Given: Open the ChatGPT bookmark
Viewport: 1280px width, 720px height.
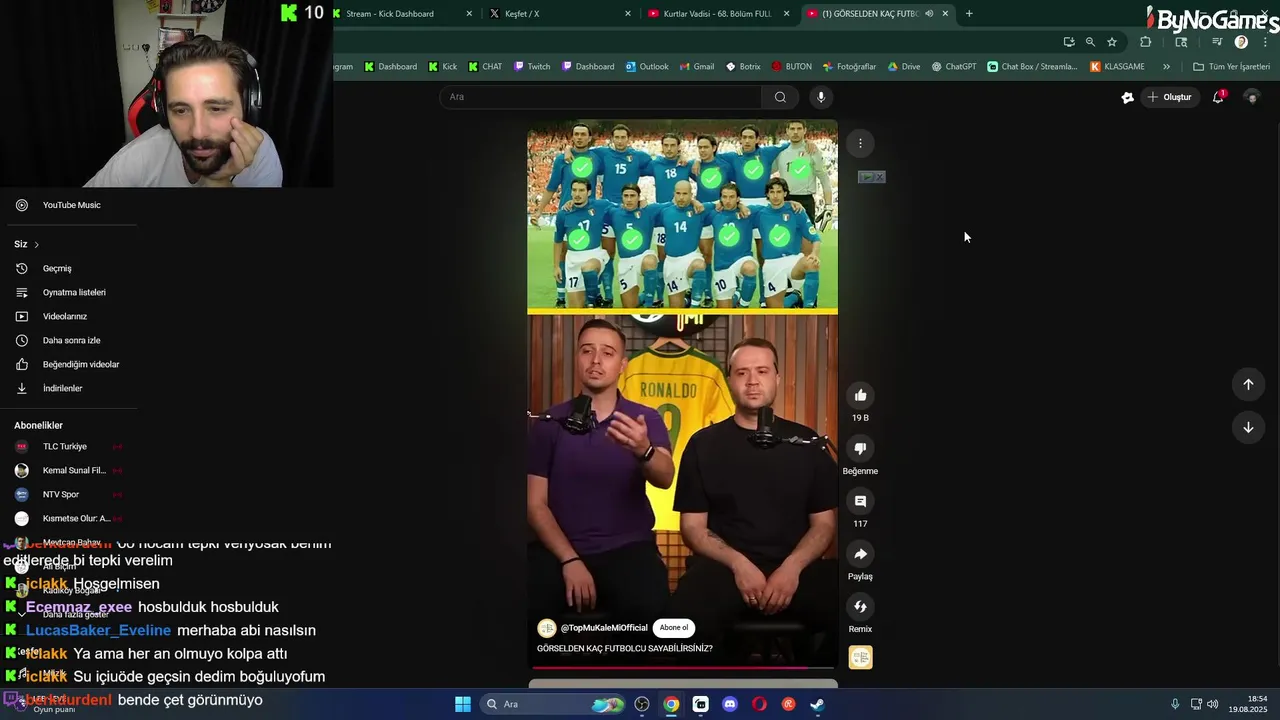Looking at the screenshot, I should [954, 67].
